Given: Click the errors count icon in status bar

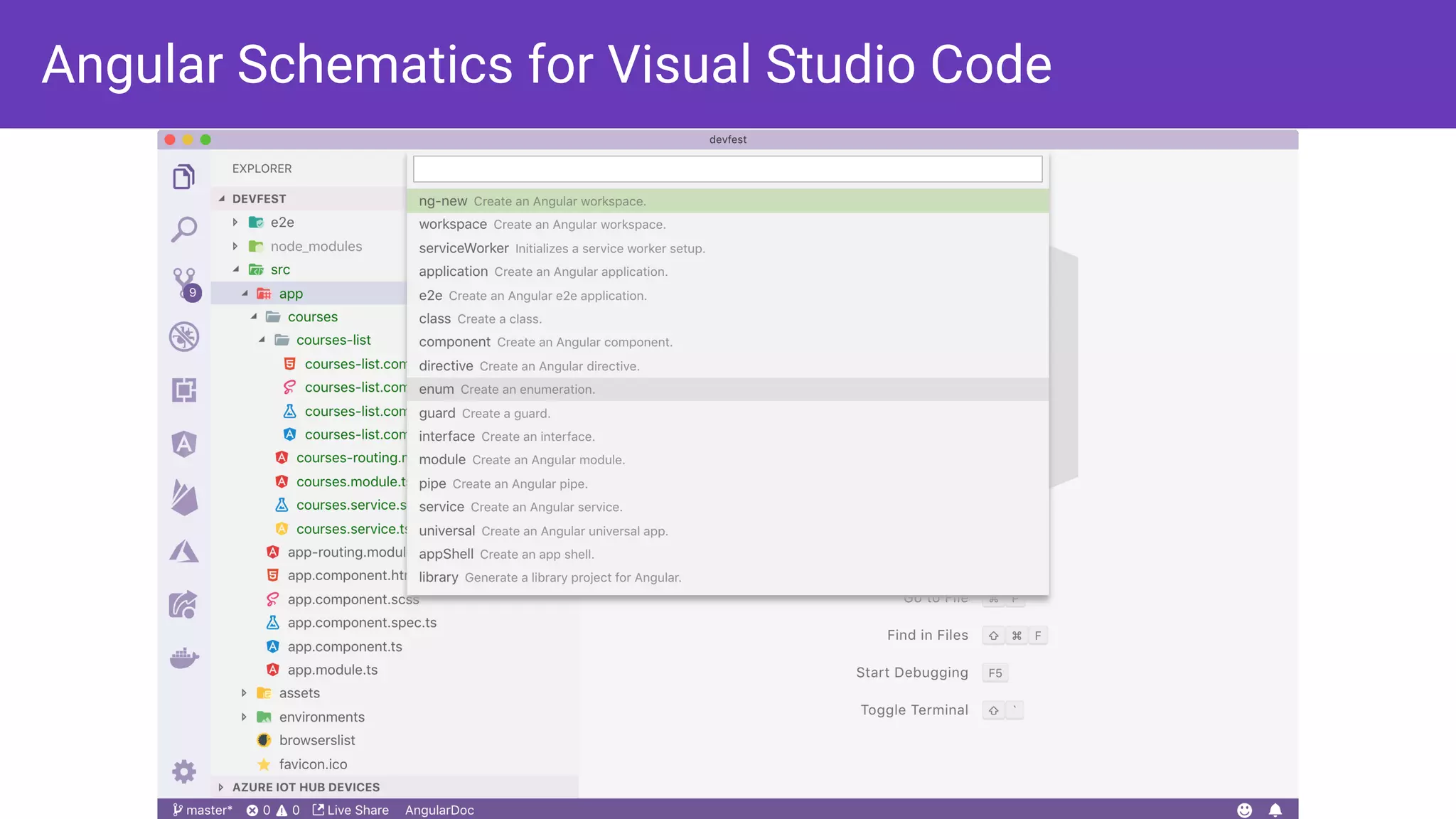Looking at the screenshot, I should click(x=258, y=810).
